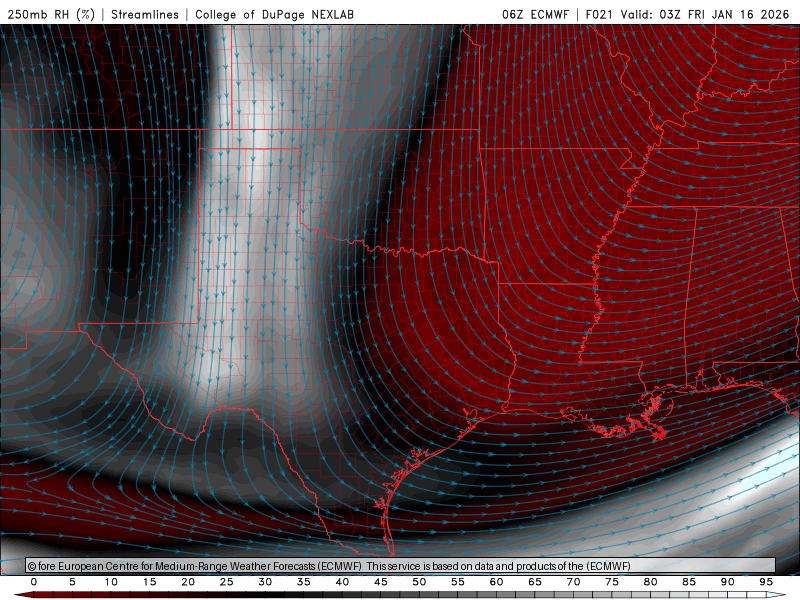Click the "Streamlines" label in the header
The image size is (800, 600).
click(x=145, y=14)
